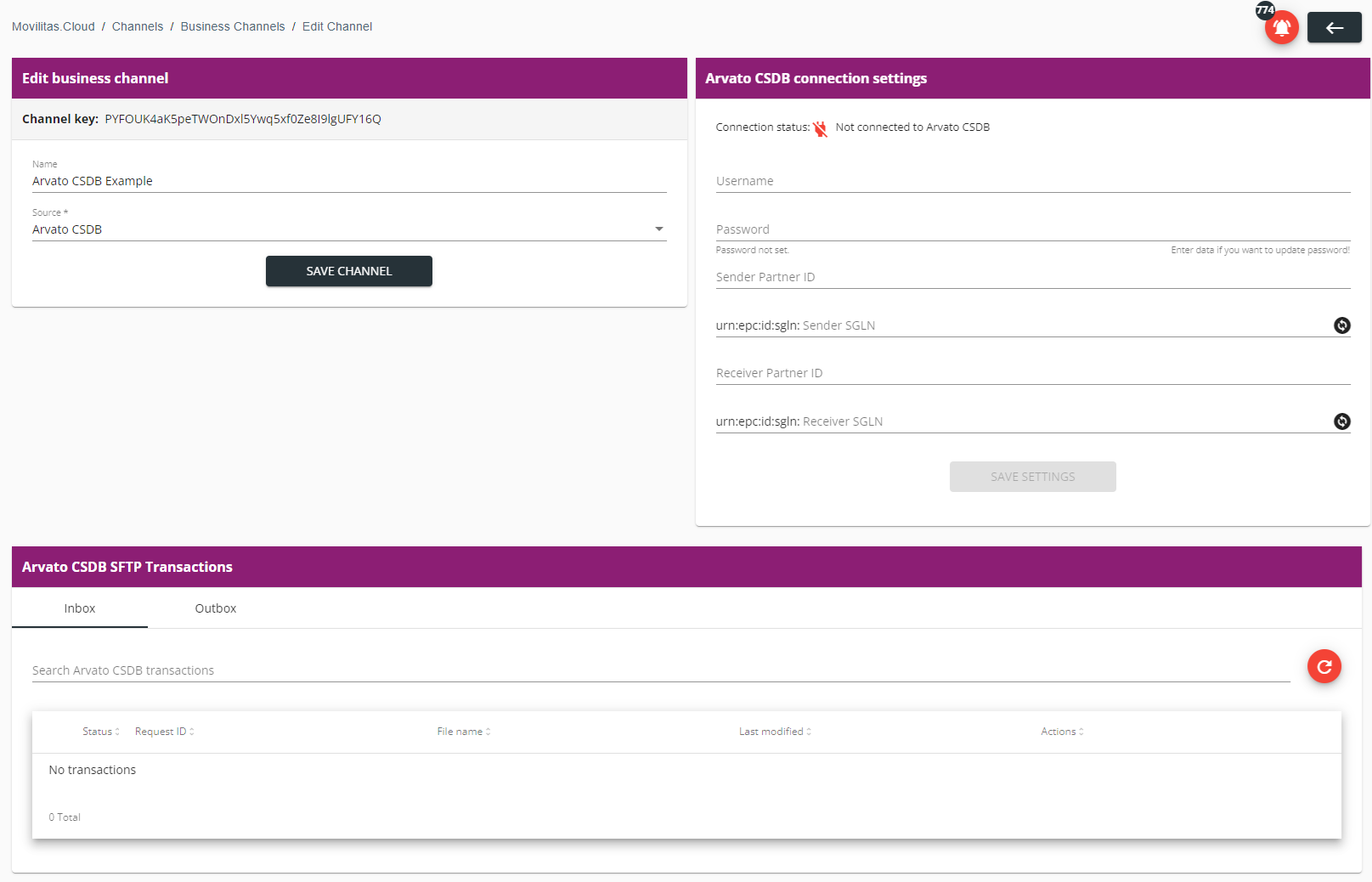Click the Save Settings button
This screenshot has height=882, width=1372.
(1032, 477)
